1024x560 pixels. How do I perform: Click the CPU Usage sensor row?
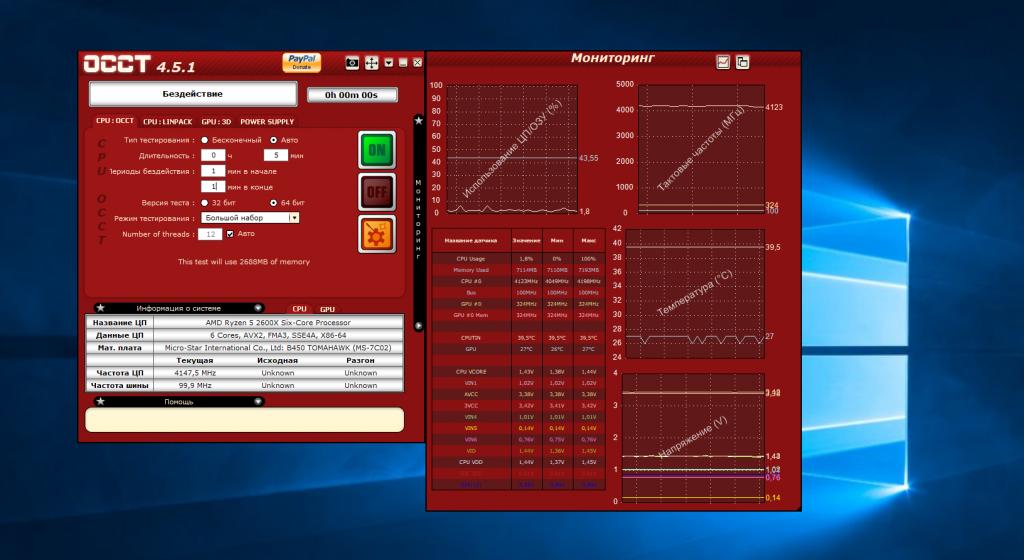click(x=519, y=259)
